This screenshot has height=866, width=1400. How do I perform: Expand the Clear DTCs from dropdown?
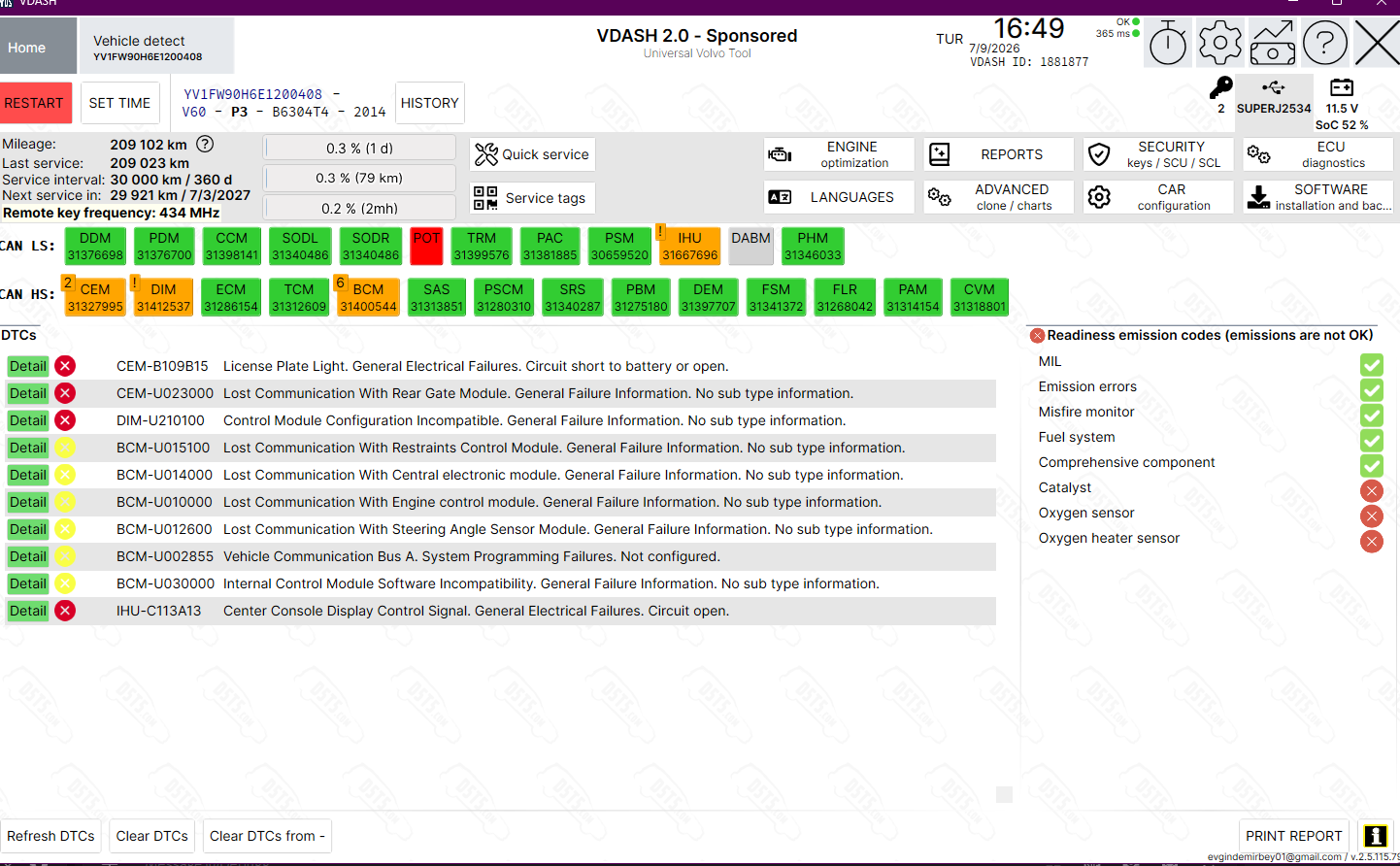tap(267, 836)
